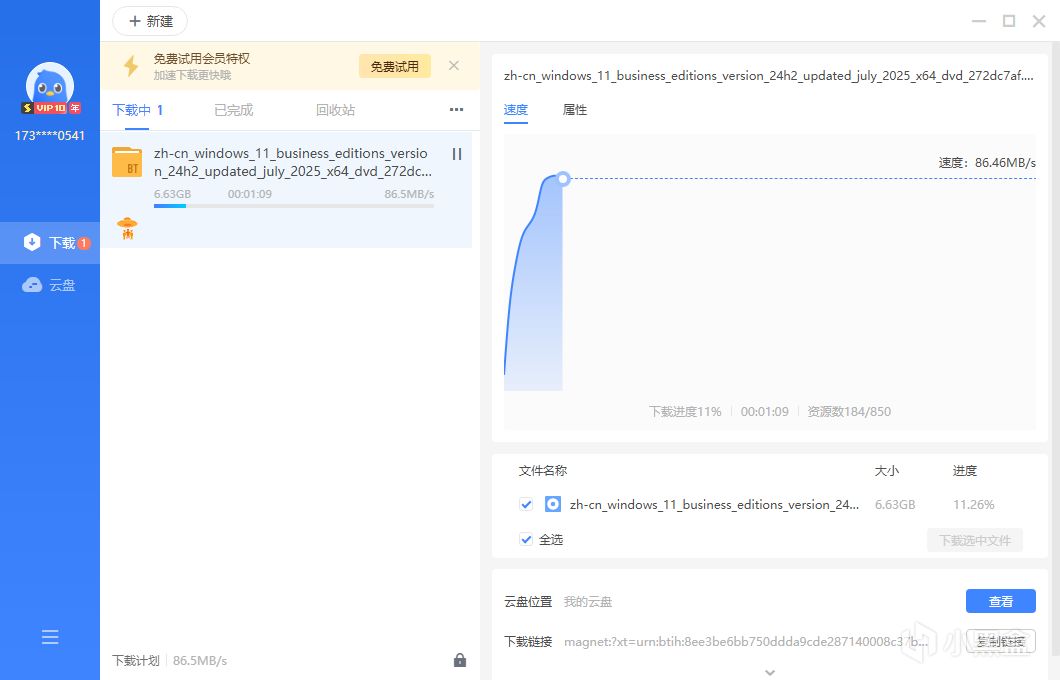1060x680 pixels.
Task: Click the 下载计划 download plan label
Action: click(136, 660)
